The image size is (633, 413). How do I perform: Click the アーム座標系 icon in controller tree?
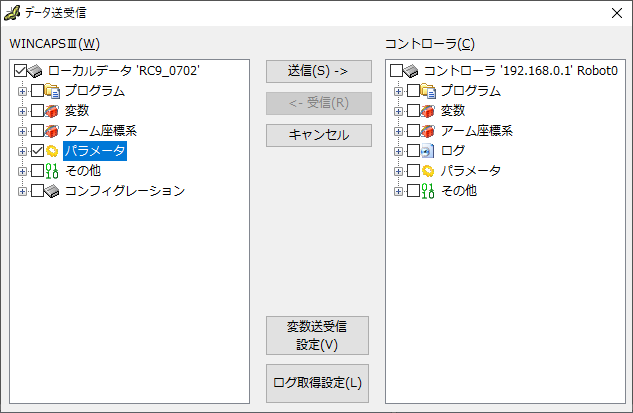(428, 131)
